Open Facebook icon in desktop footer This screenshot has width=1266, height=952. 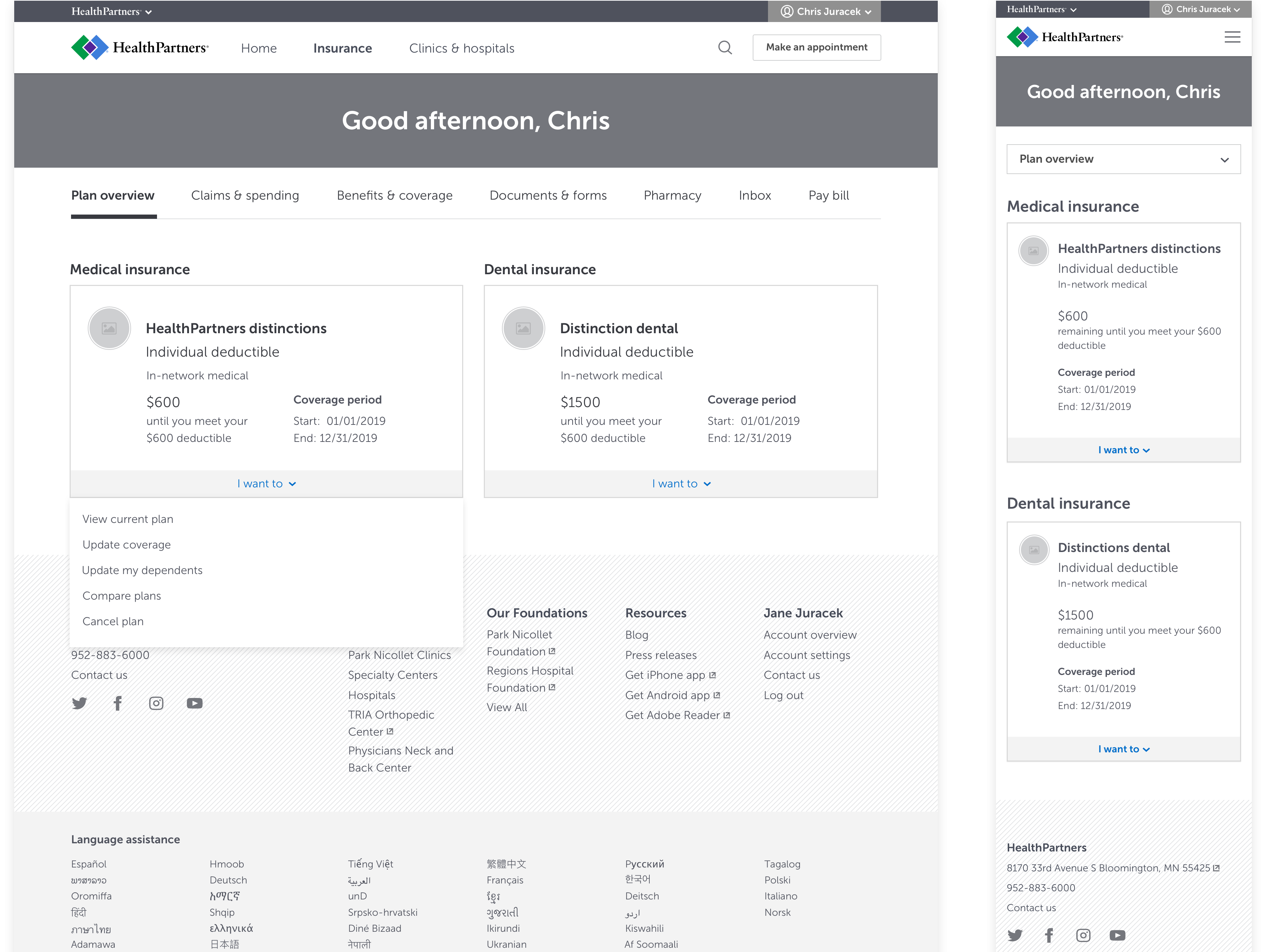tap(118, 703)
